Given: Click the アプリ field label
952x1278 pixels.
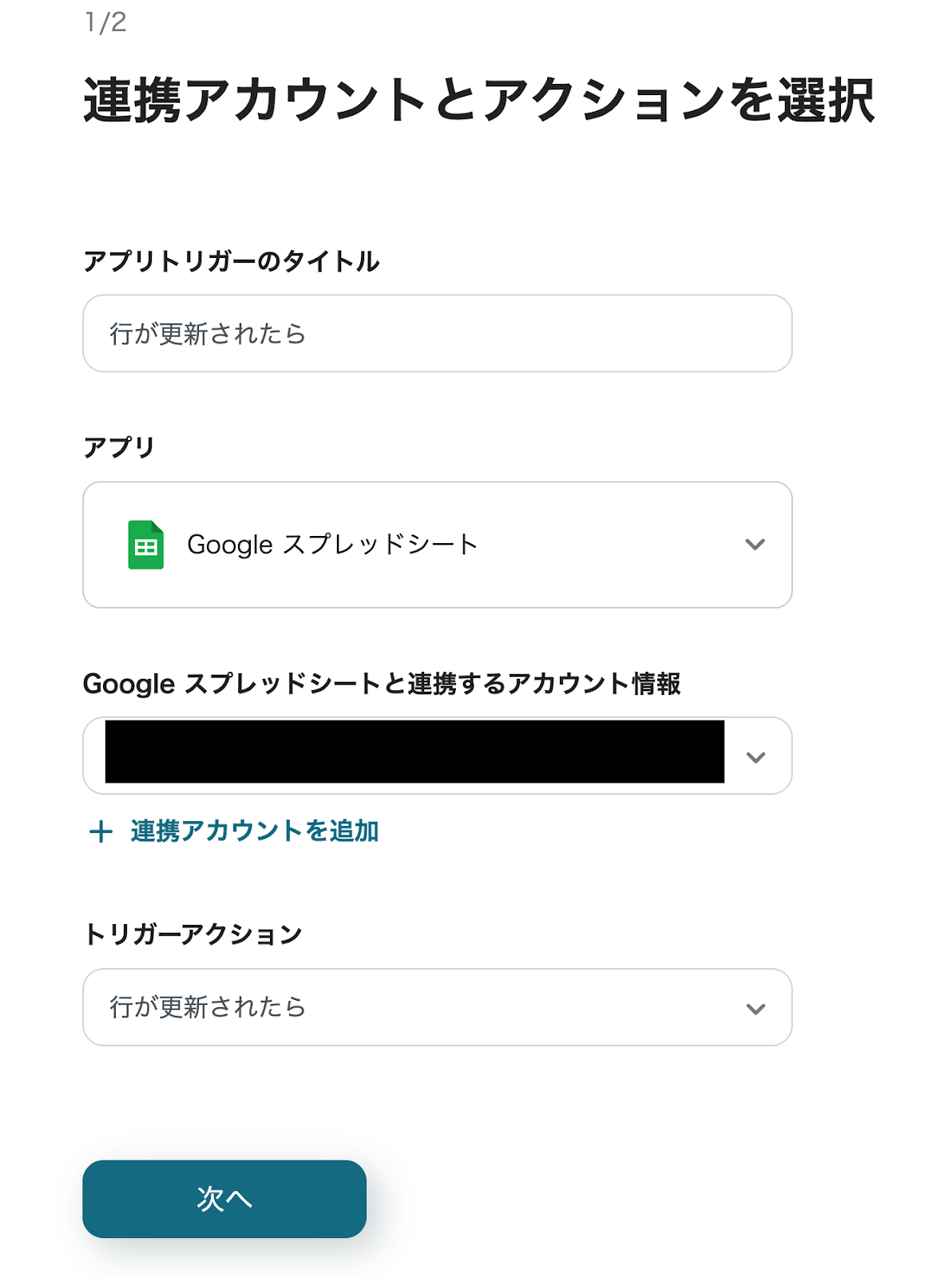Looking at the screenshot, I should click(x=118, y=447).
